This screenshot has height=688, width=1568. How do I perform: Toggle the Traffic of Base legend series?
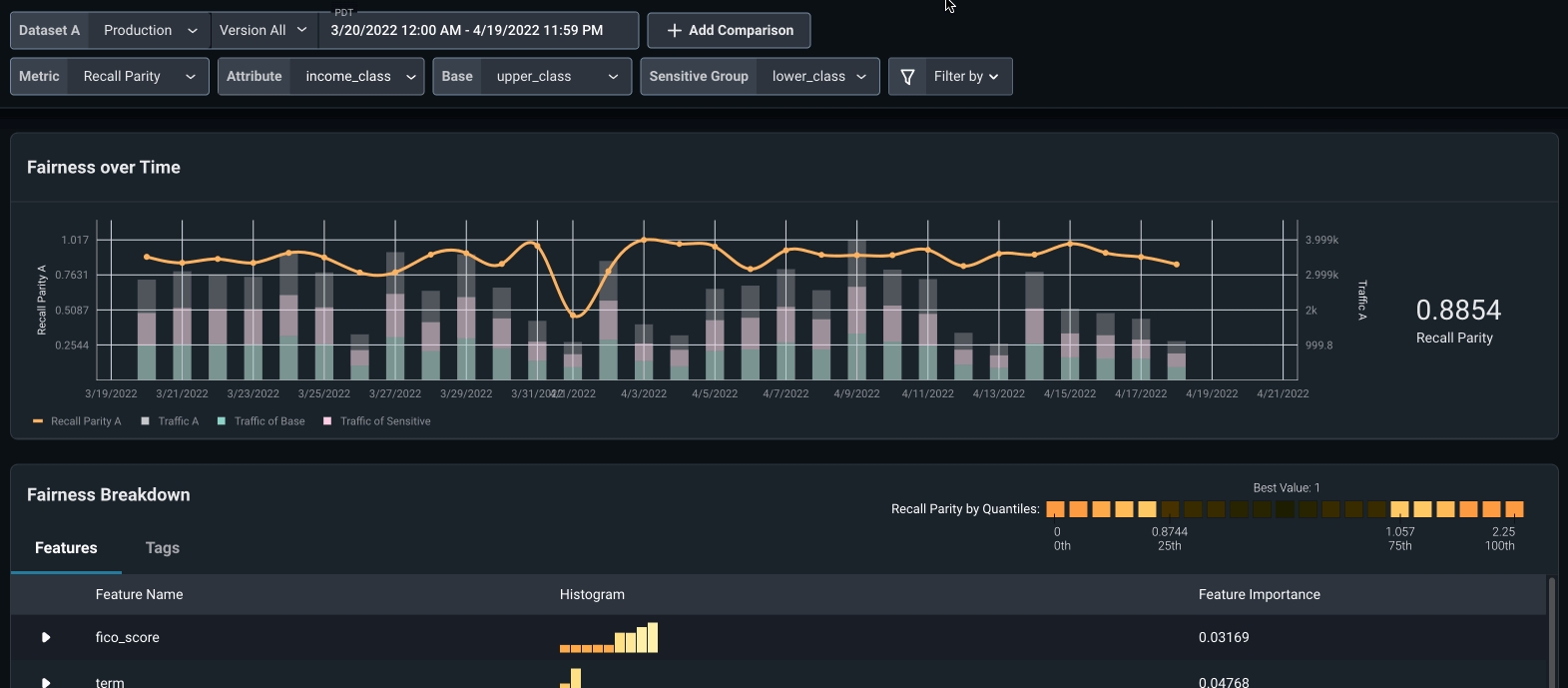pyautogui.click(x=261, y=421)
